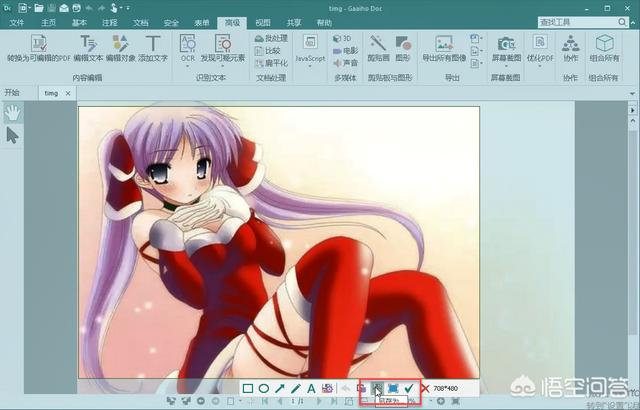Insert 3D media item
Viewport: 640px width, 410px height.
342,38
